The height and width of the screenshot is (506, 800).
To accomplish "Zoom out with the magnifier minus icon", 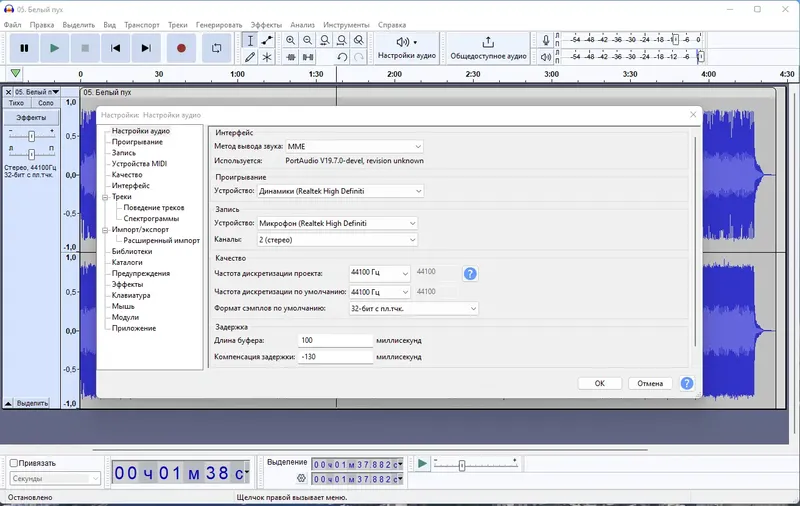I will (308, 40).
